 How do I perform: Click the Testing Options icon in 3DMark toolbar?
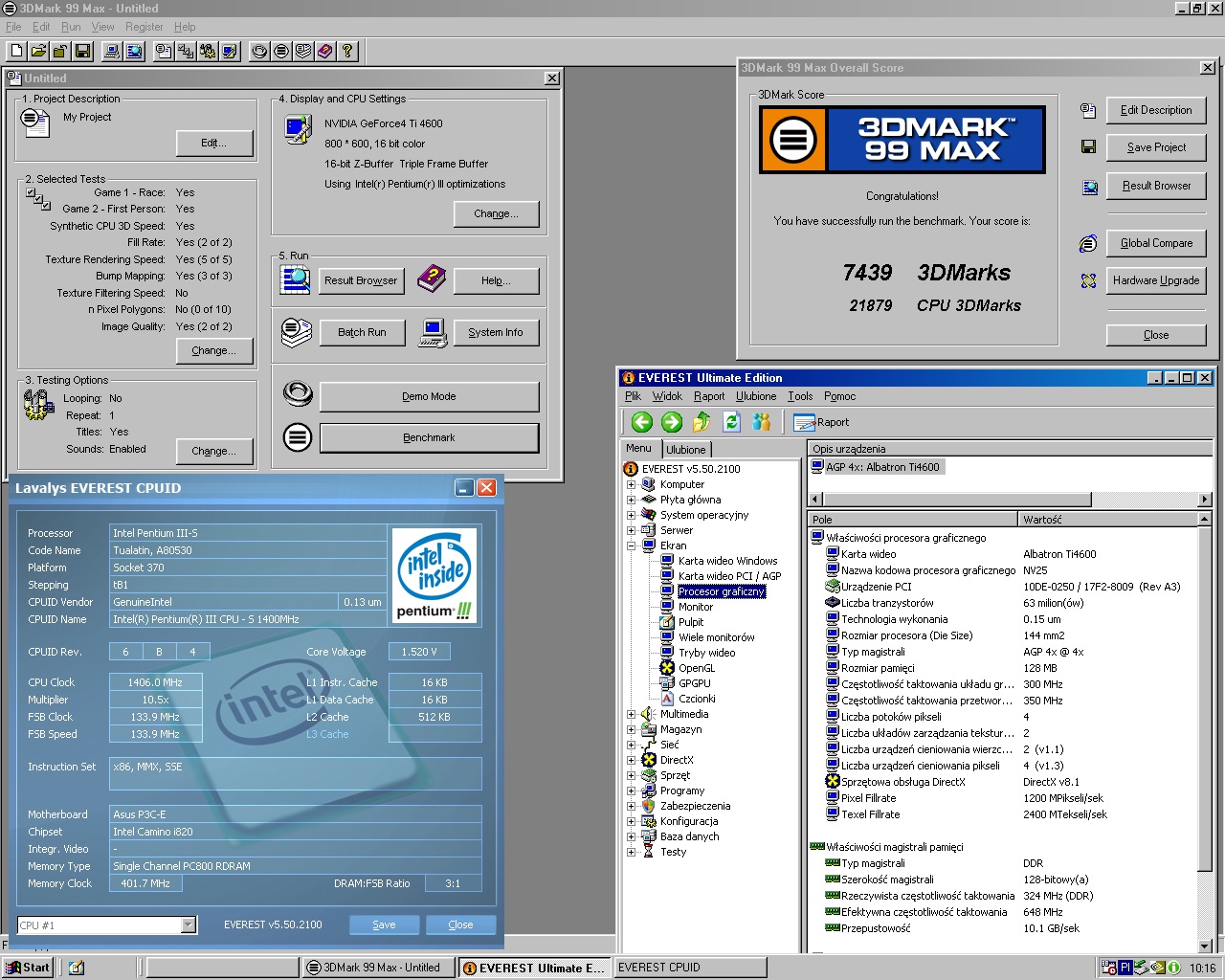[208, 52]
